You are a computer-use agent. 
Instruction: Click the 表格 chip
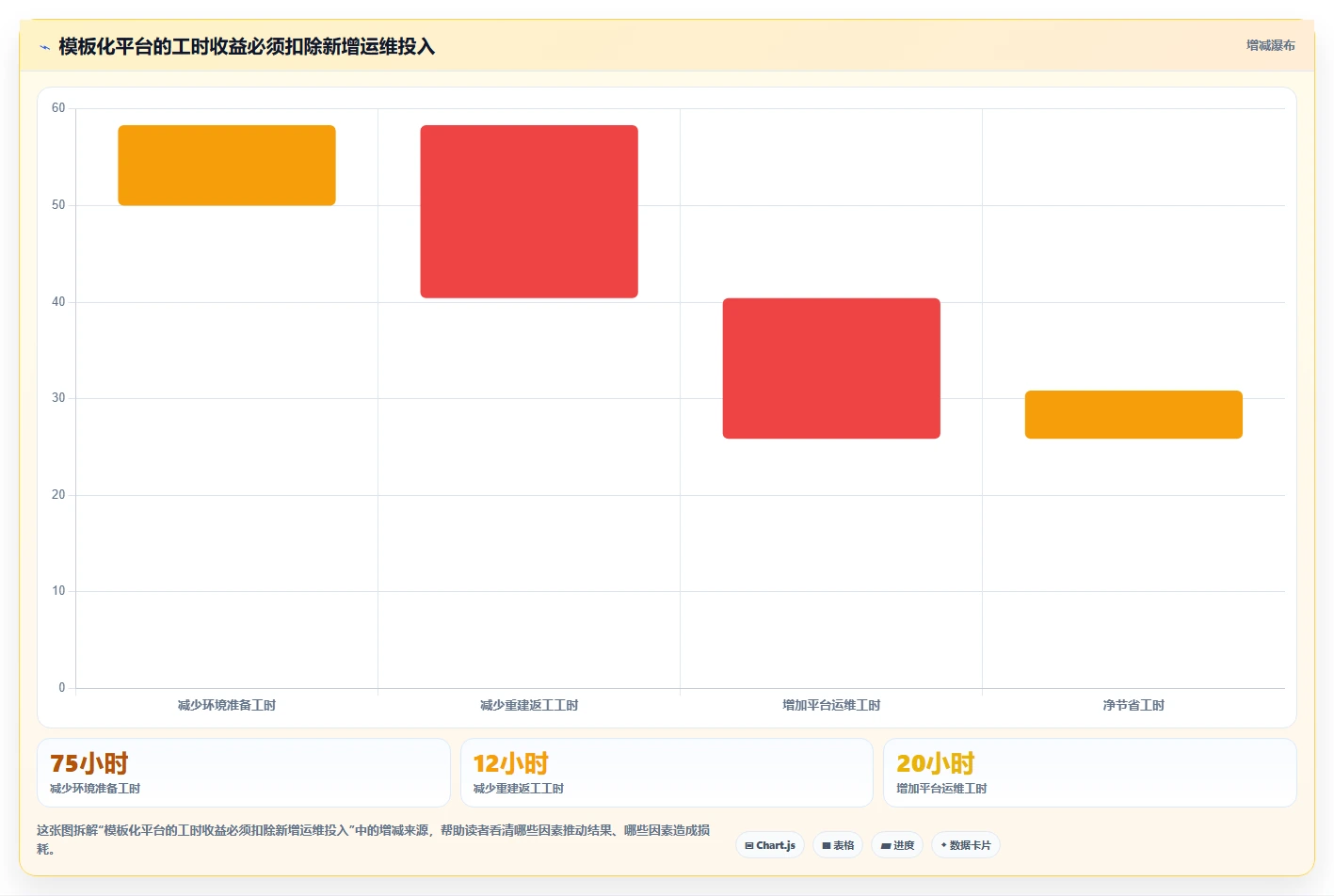pos(838,845)
